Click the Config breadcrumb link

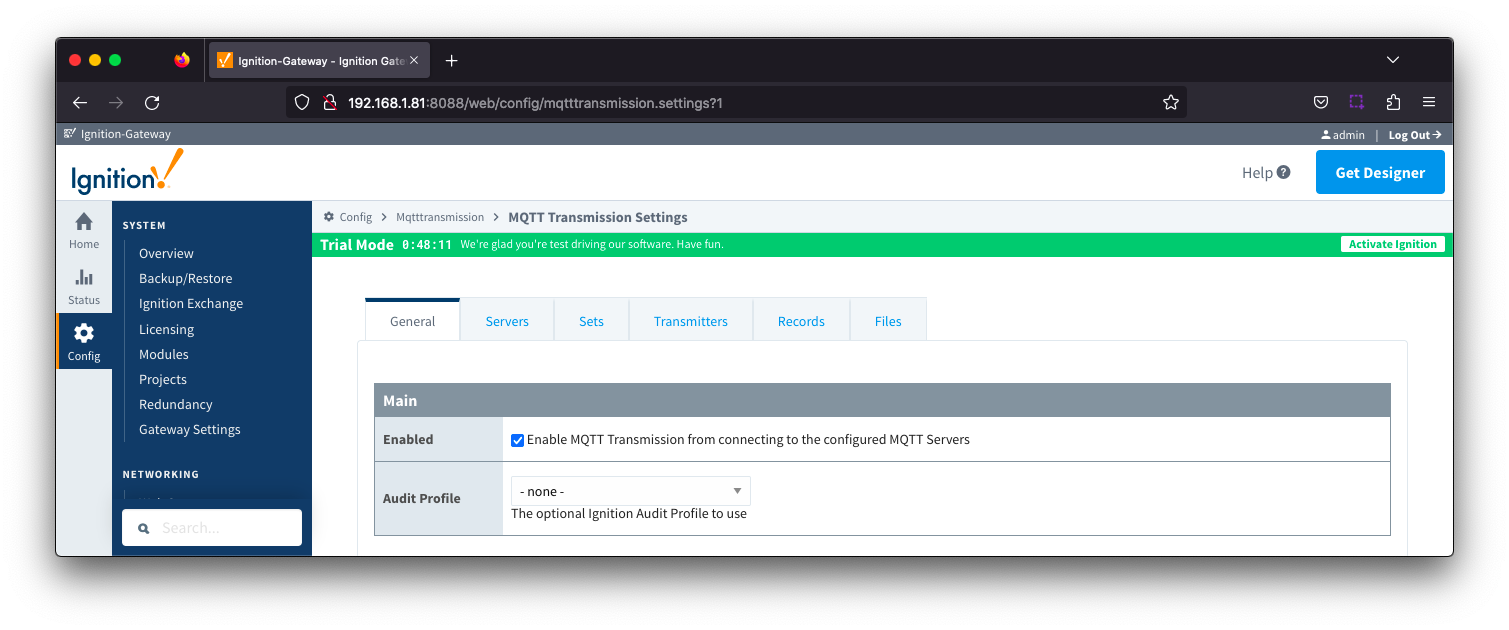(x=355, y=217)
